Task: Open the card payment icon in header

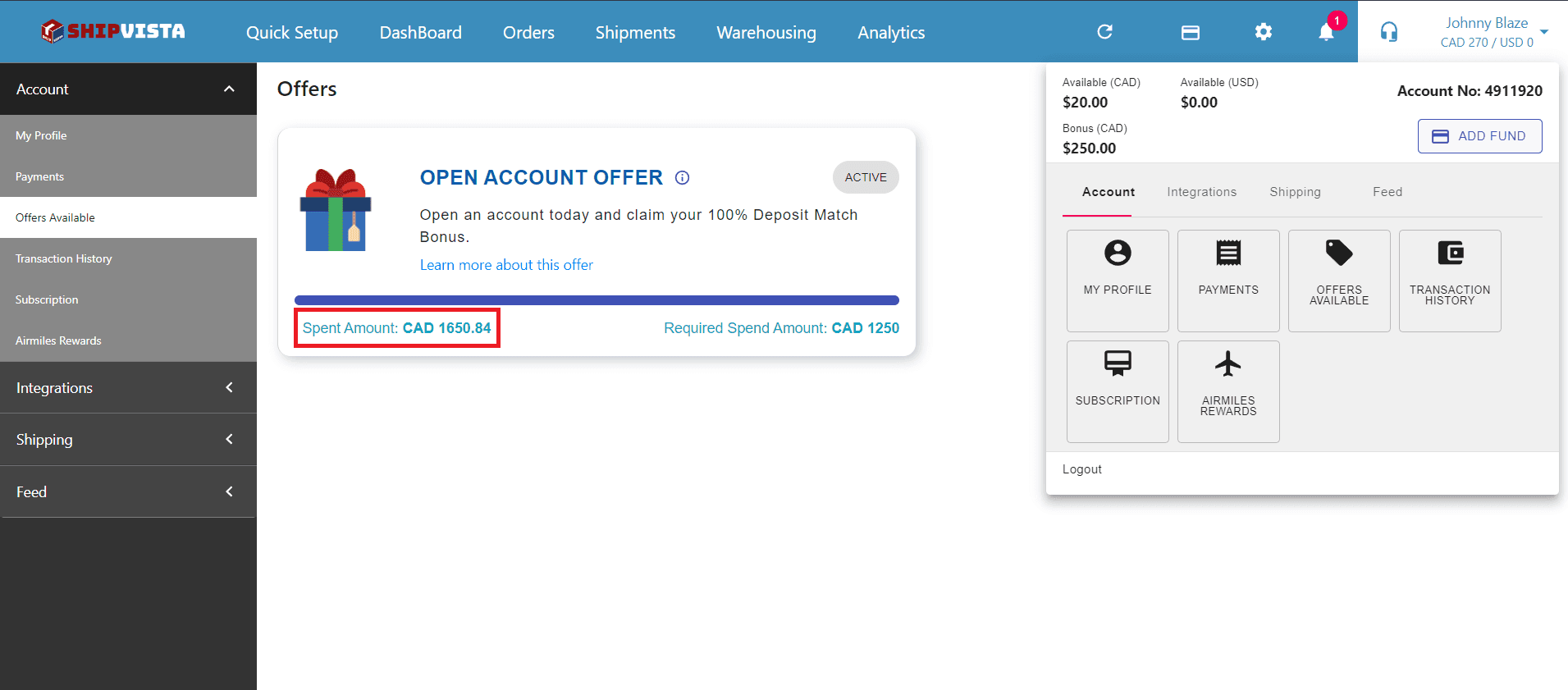Action: (x=1191, y=33)
